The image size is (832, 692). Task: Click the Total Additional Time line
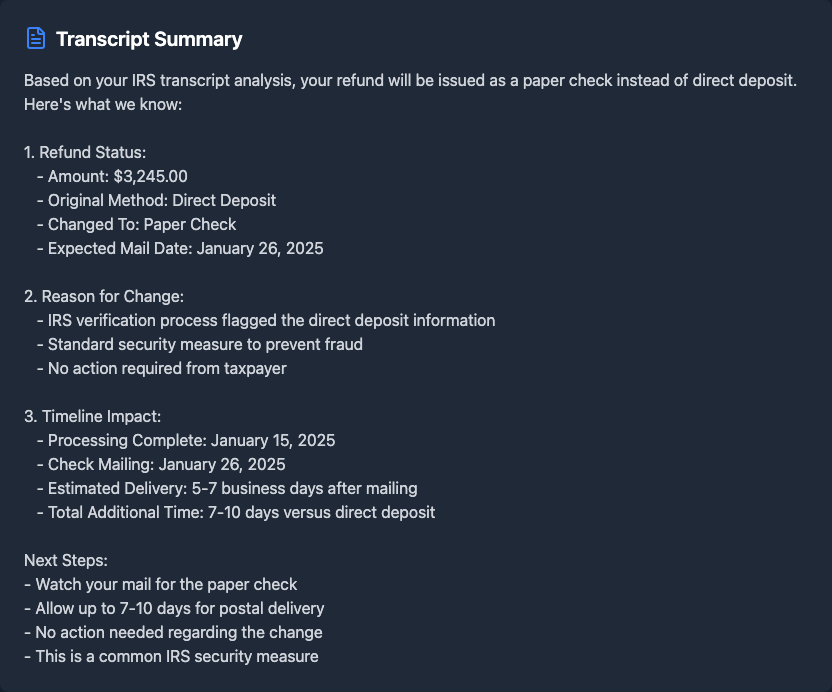pos(241,512)
